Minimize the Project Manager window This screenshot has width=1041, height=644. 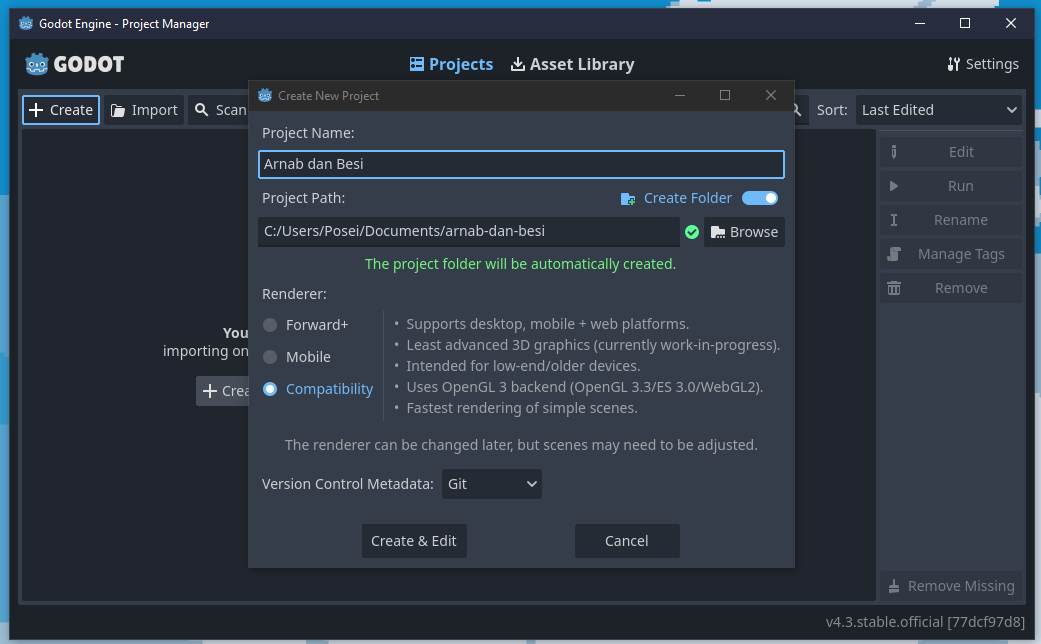920,24
